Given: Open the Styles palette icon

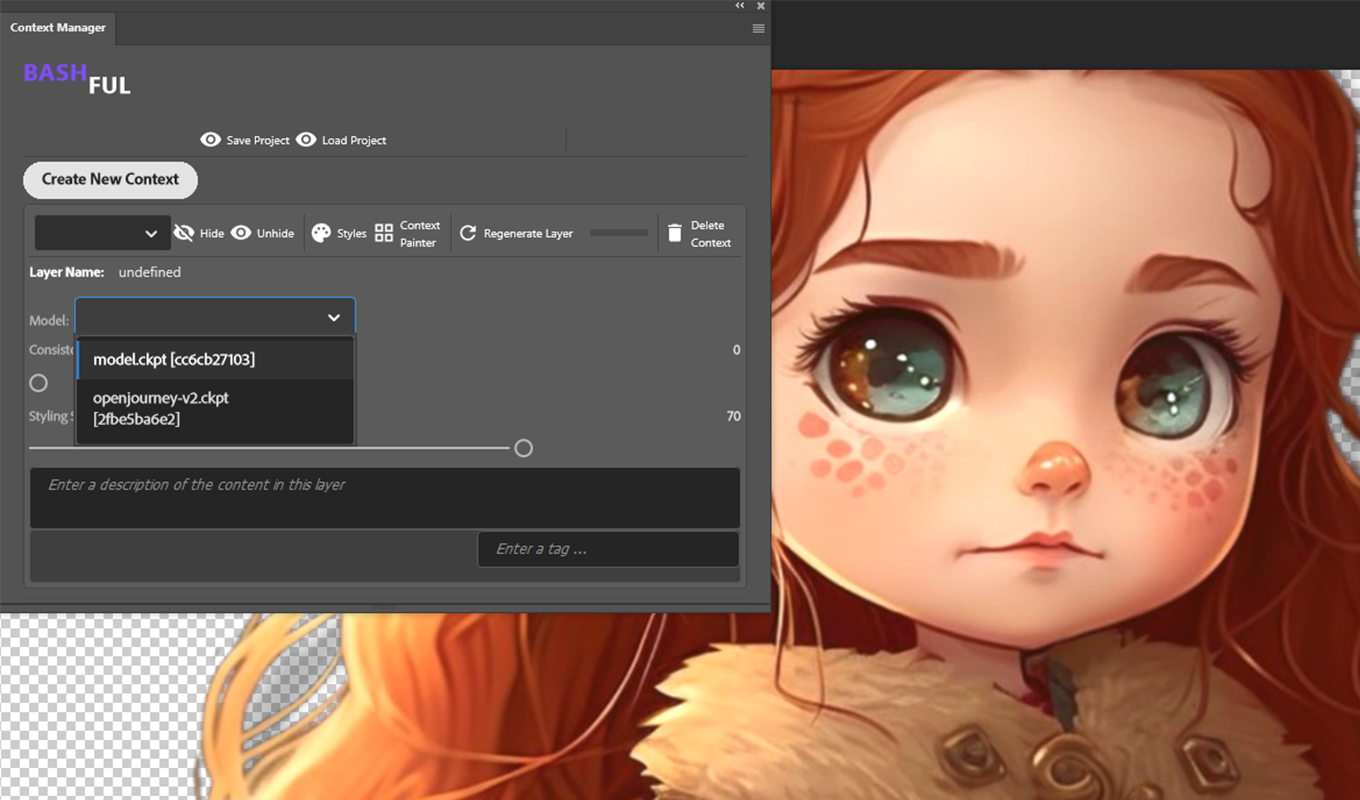Looking at the screenshot, I should click(x=321, y=233).
